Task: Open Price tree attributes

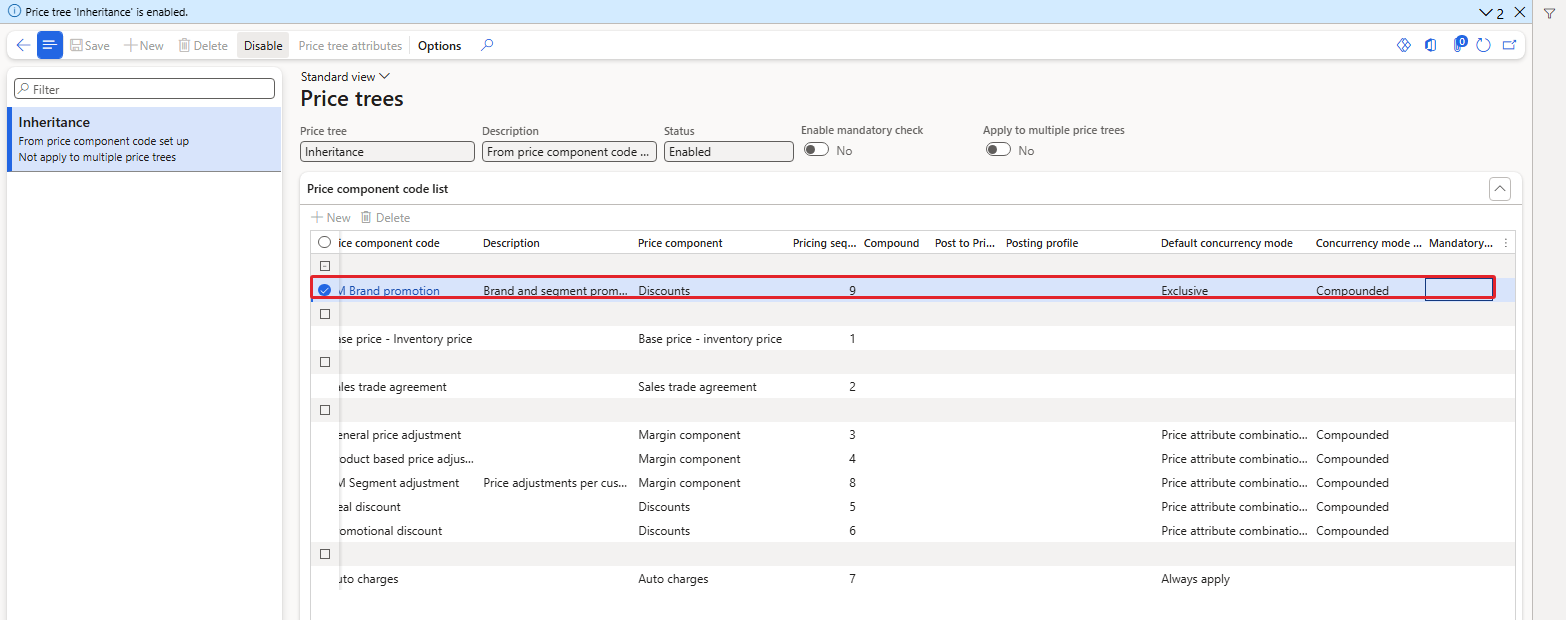Action: [x=350, y=46]
